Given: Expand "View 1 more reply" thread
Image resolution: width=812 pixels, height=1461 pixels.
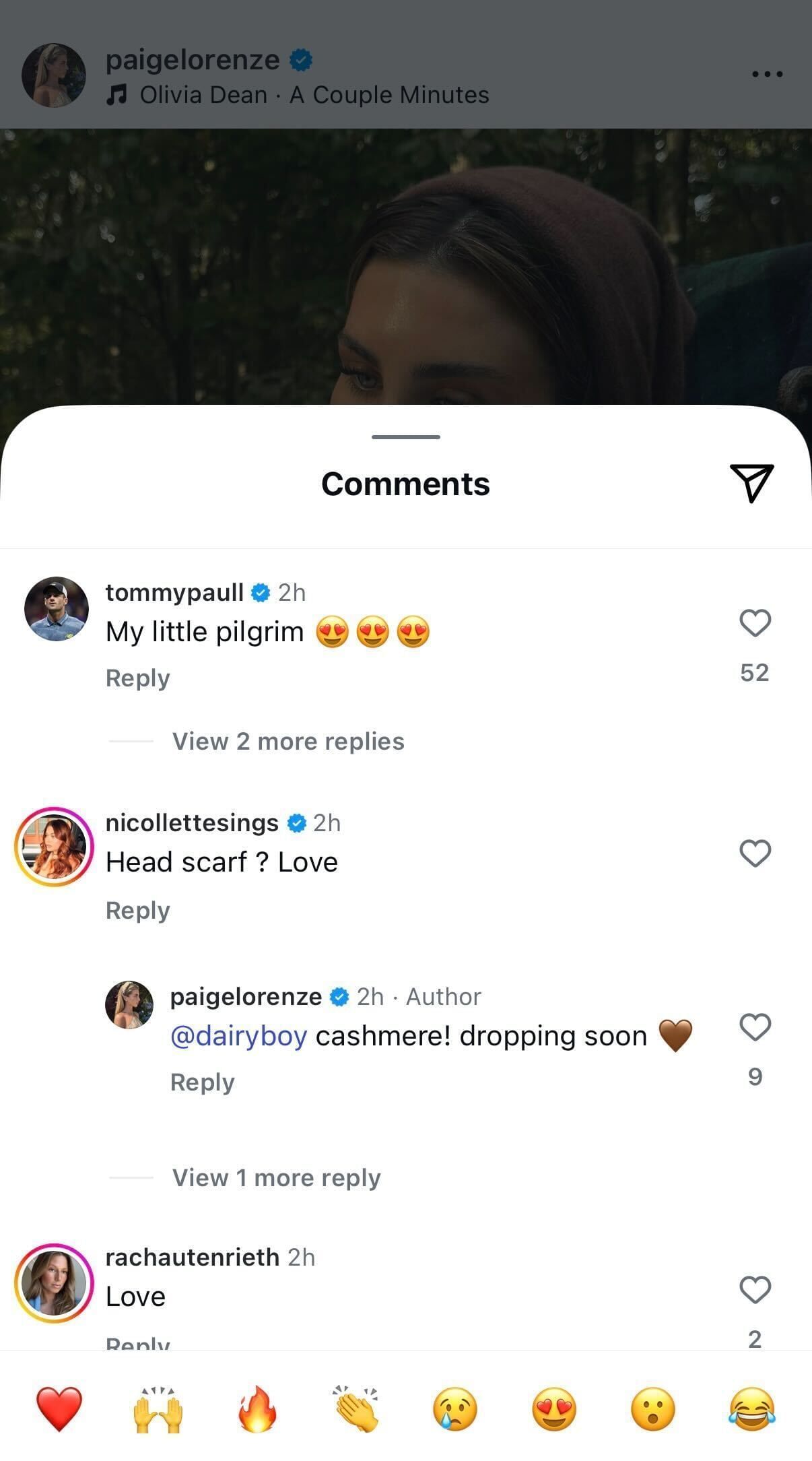Looking at the screenshot, I should (x=276, y=1178).
